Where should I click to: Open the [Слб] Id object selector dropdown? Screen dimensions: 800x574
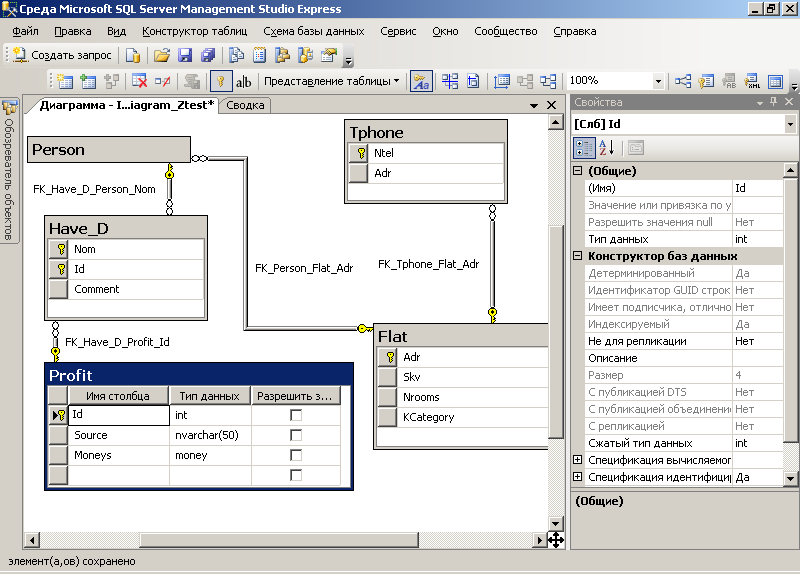[x=790, y=124]
